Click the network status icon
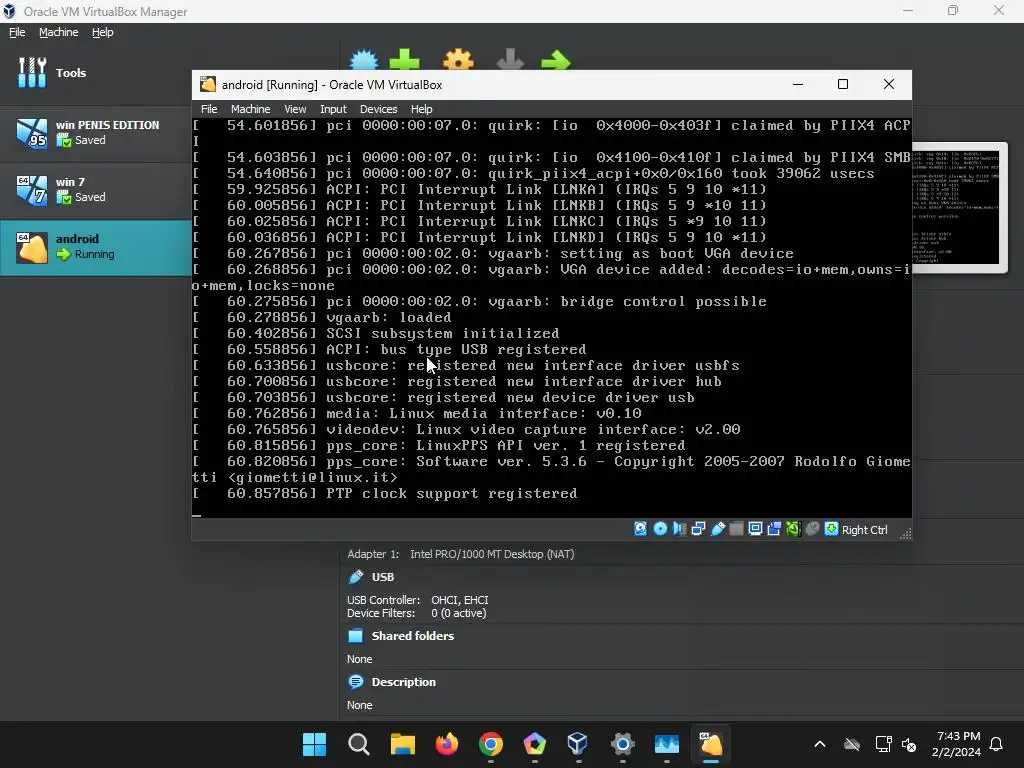The width and height of the screenshot is (1024, 768). coord(698,529)
